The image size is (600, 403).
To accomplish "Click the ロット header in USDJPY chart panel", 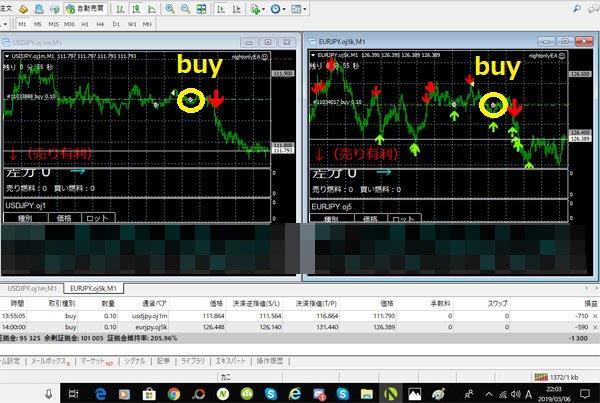I will click(x=98, y=218).
